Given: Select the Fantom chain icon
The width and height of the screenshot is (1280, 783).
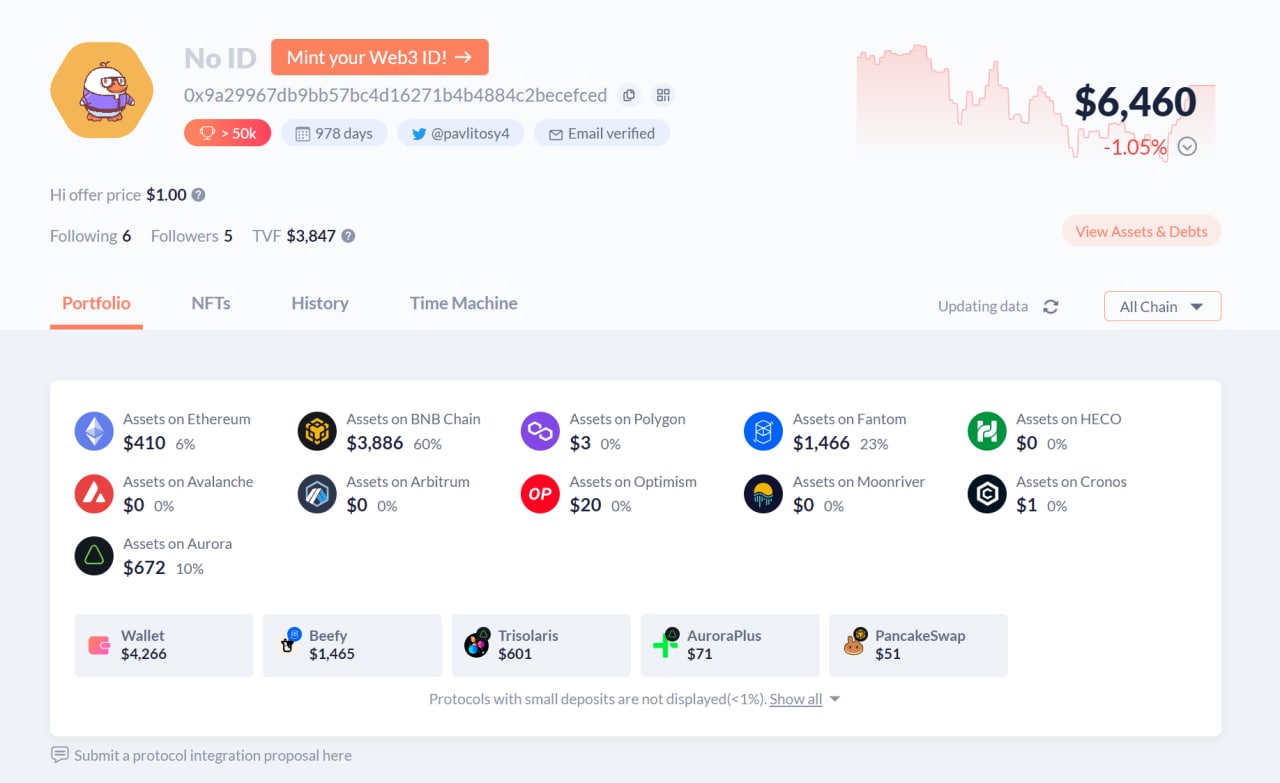Looking at the screenshot, I should (763, 432).
